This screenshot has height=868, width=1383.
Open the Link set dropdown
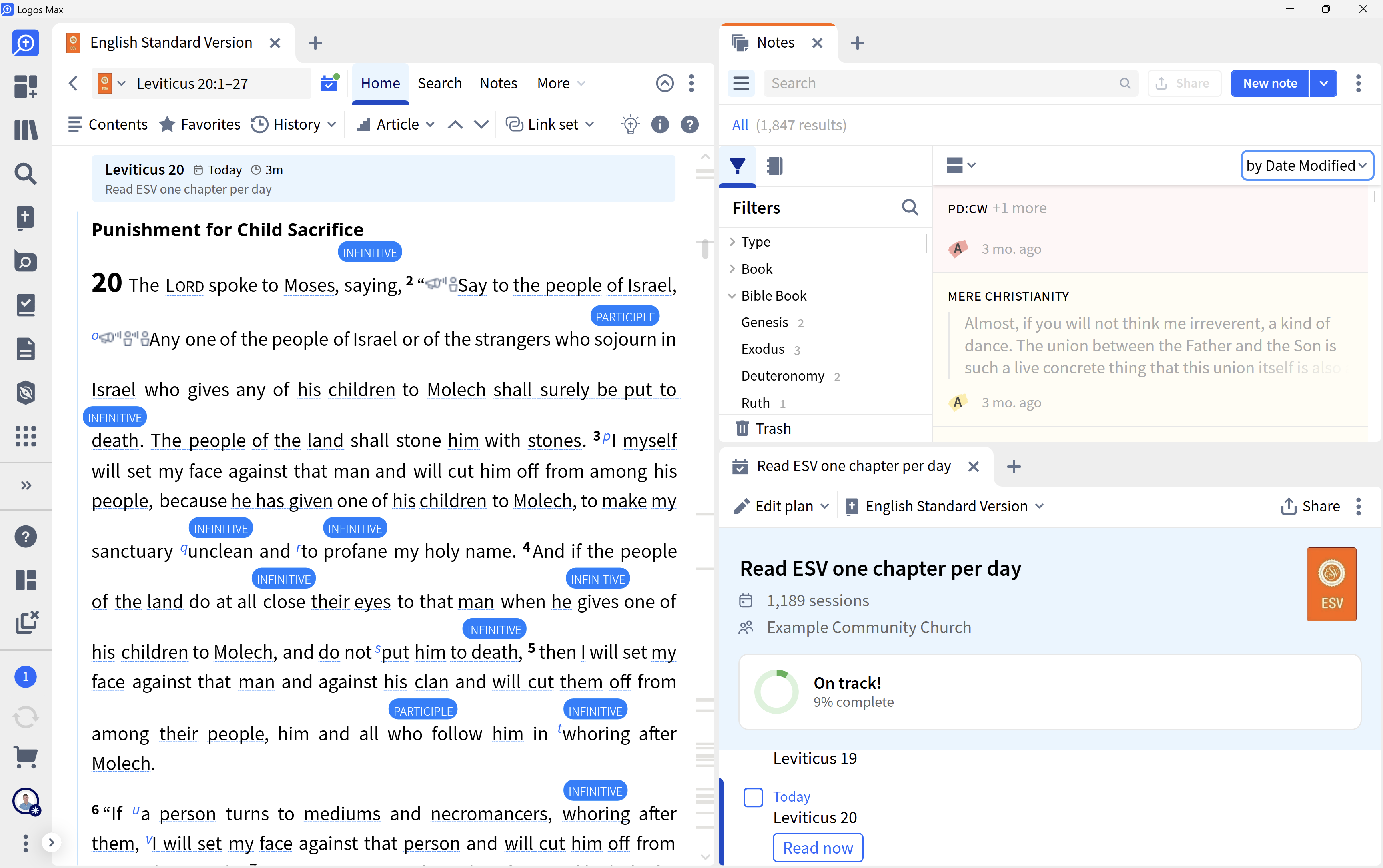(x=550, y=124)
